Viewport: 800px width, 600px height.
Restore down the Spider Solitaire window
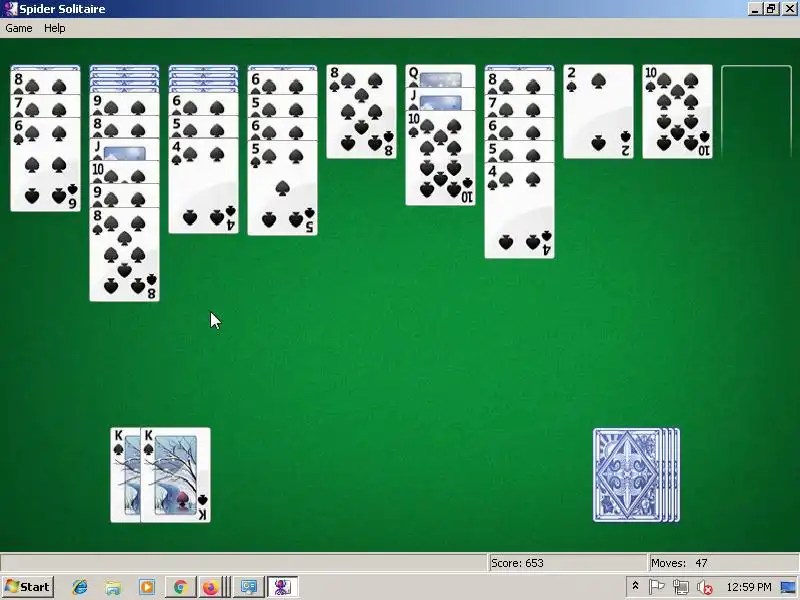coord(771,9)
